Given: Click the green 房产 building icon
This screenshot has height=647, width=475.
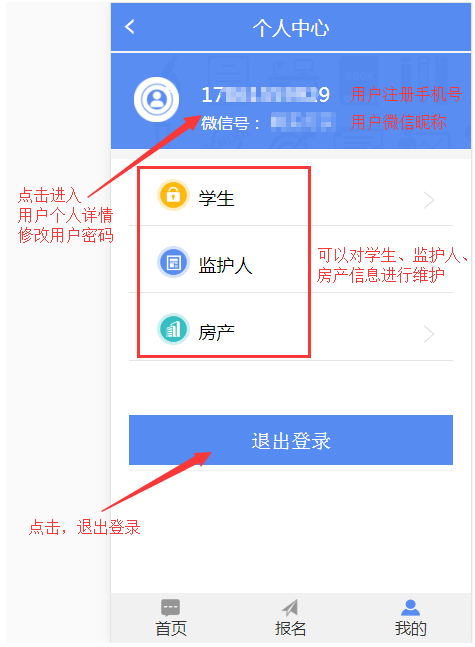Looking at the screenshot, I should coord(173,329).
